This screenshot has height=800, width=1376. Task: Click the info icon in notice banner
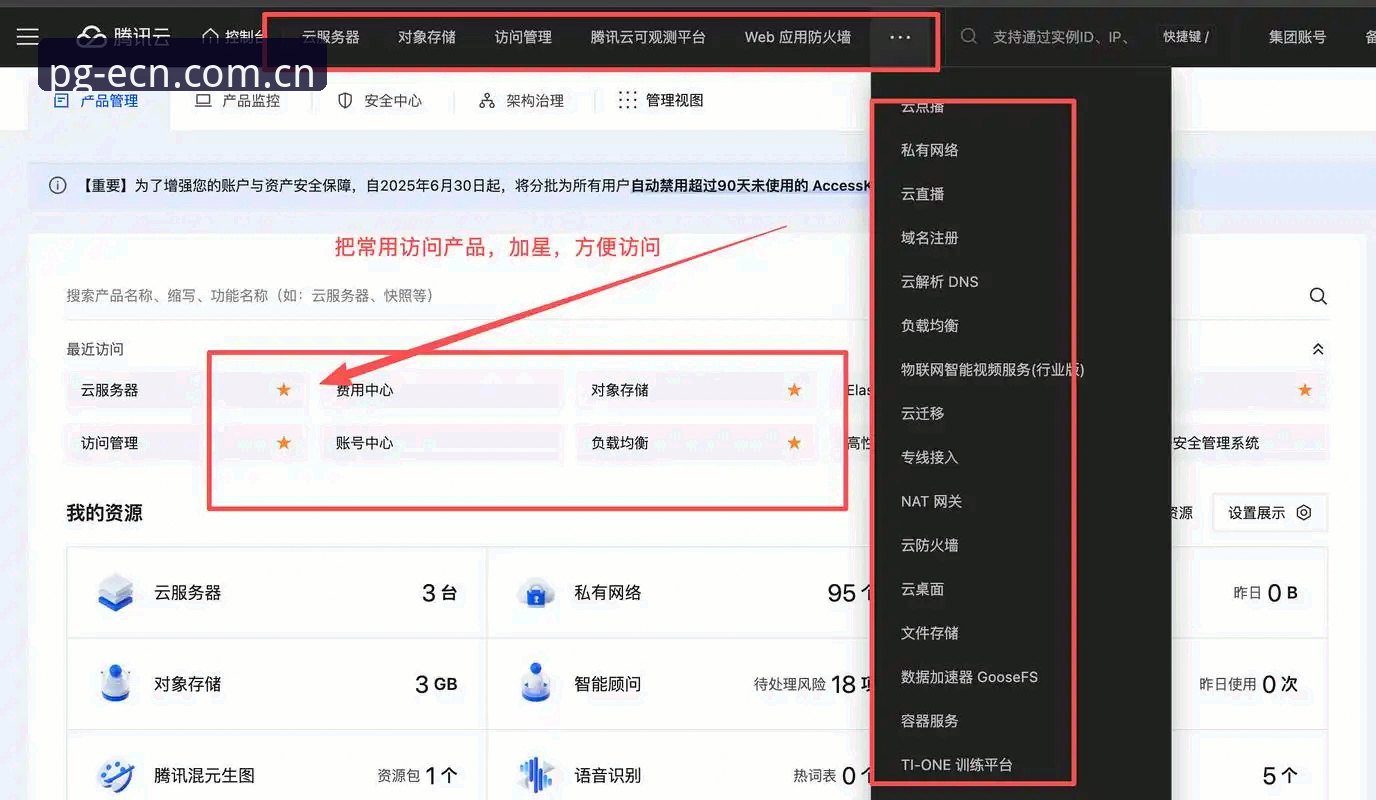click(58, 186)
